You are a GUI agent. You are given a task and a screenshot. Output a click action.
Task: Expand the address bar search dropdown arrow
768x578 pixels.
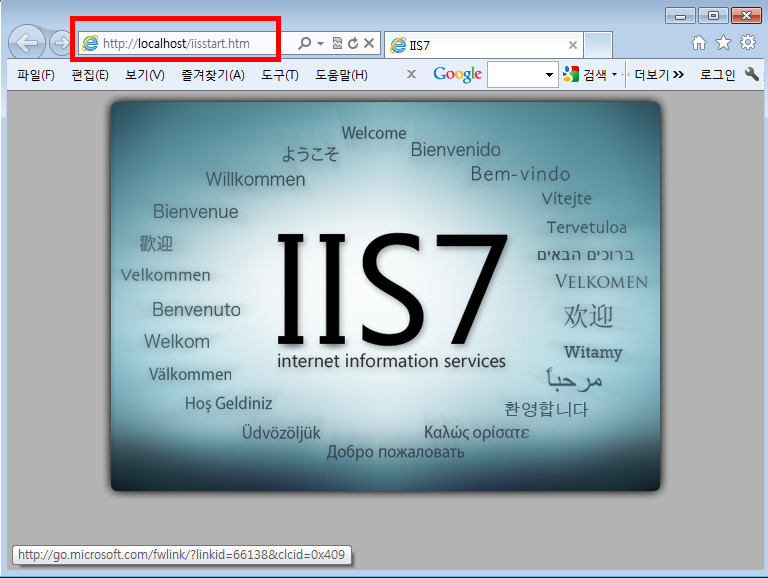[x=320, y=44]
